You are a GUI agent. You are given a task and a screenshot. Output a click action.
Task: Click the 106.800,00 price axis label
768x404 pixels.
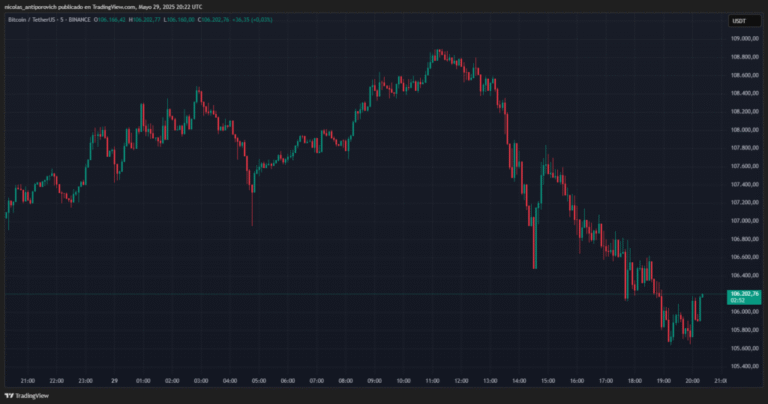(744, 239)
